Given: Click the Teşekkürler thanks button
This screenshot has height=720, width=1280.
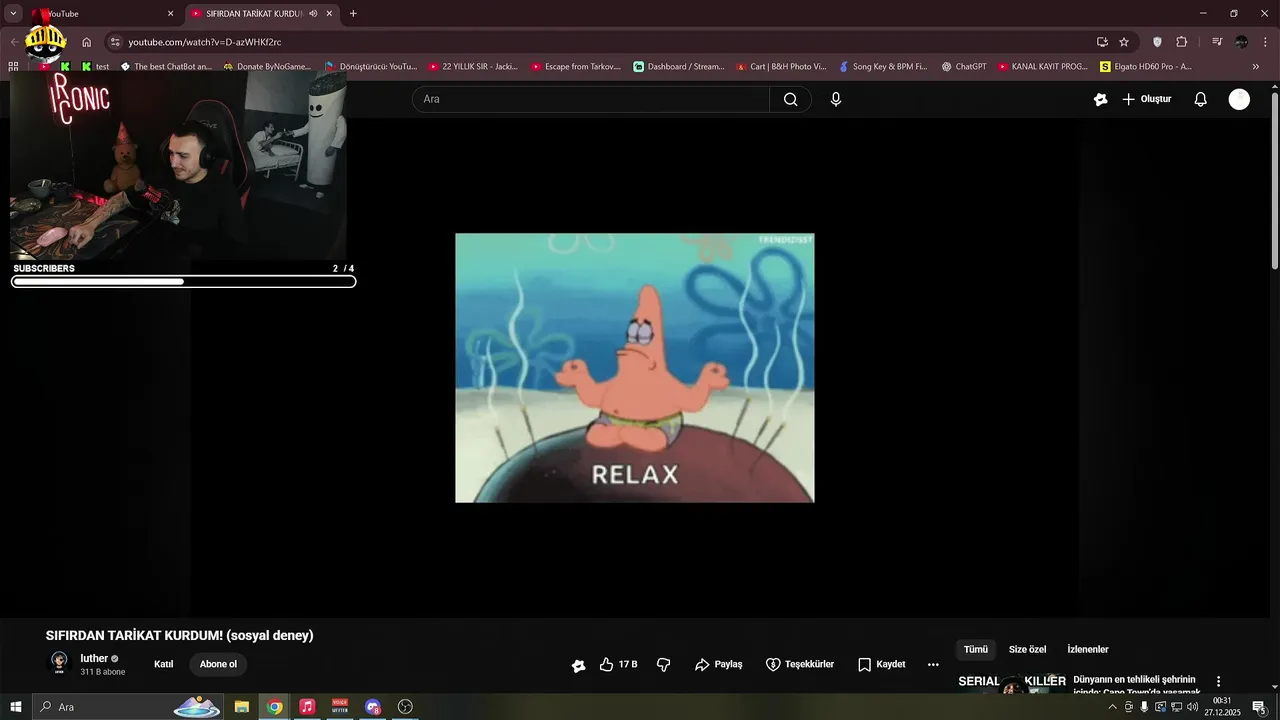Looking at the screenshot, I should pos(800,664).
